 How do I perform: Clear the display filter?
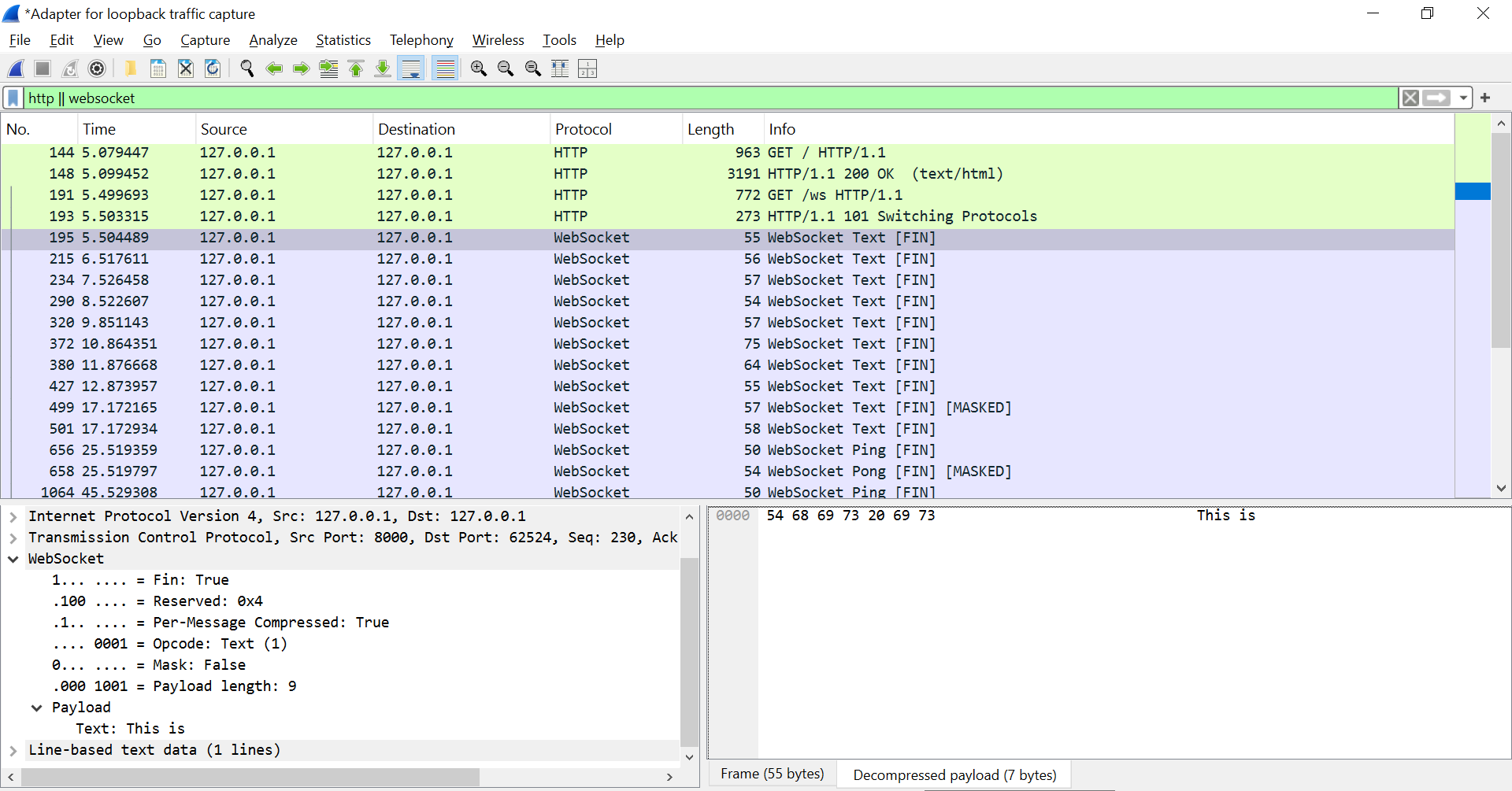1410,98
